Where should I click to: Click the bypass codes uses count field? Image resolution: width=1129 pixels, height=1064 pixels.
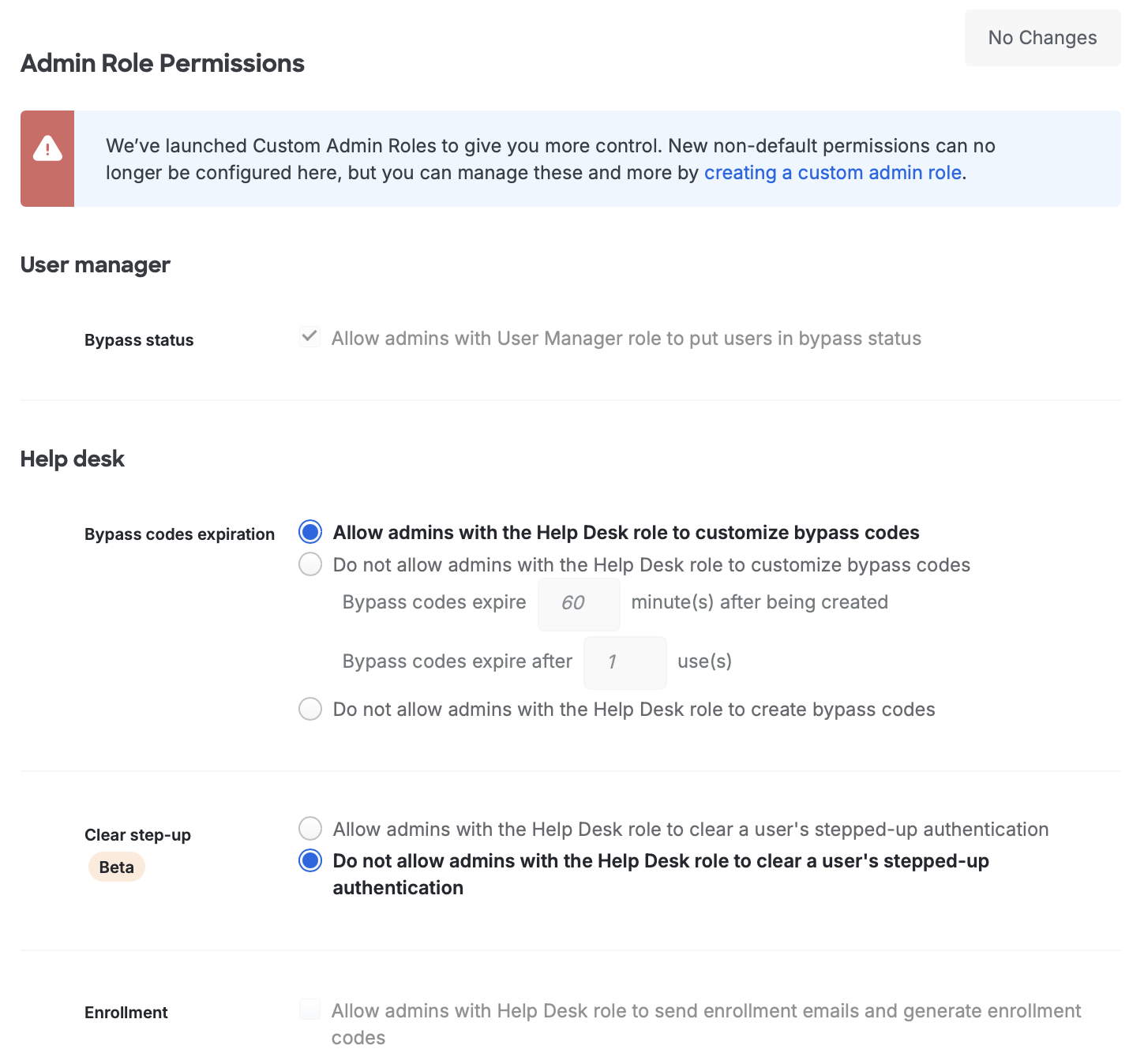click(x=625, y=662)
